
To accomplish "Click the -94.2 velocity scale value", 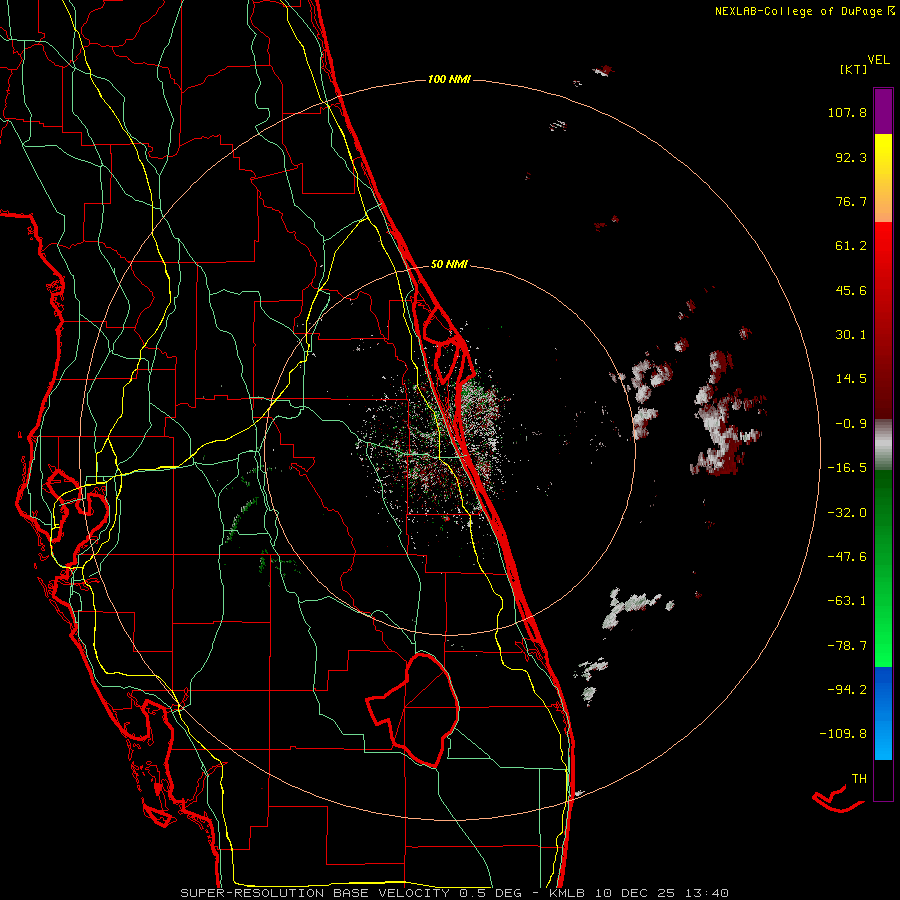I will pyautogui.click(x=847, y=689).
